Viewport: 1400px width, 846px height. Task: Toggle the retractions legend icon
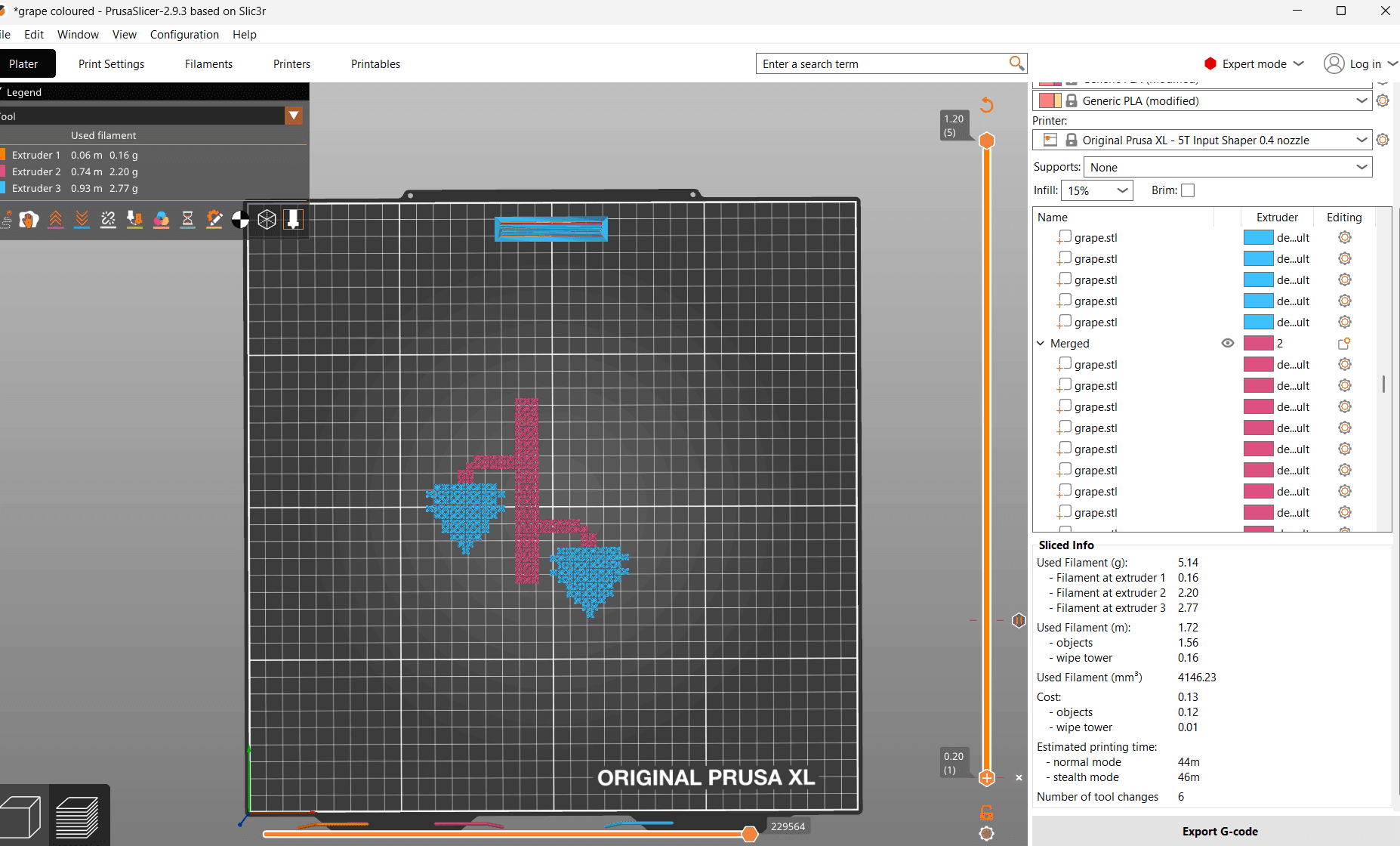coord(56,219)
